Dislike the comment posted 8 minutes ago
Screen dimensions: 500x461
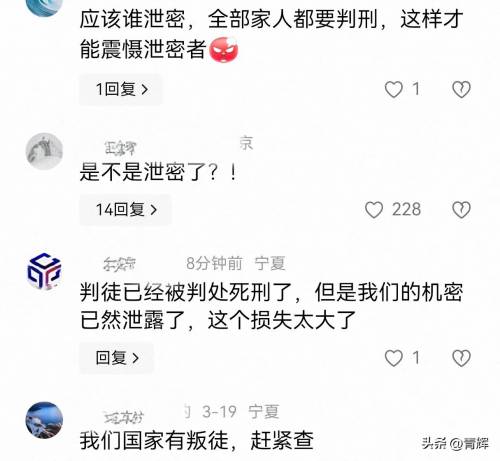(461, 358)
